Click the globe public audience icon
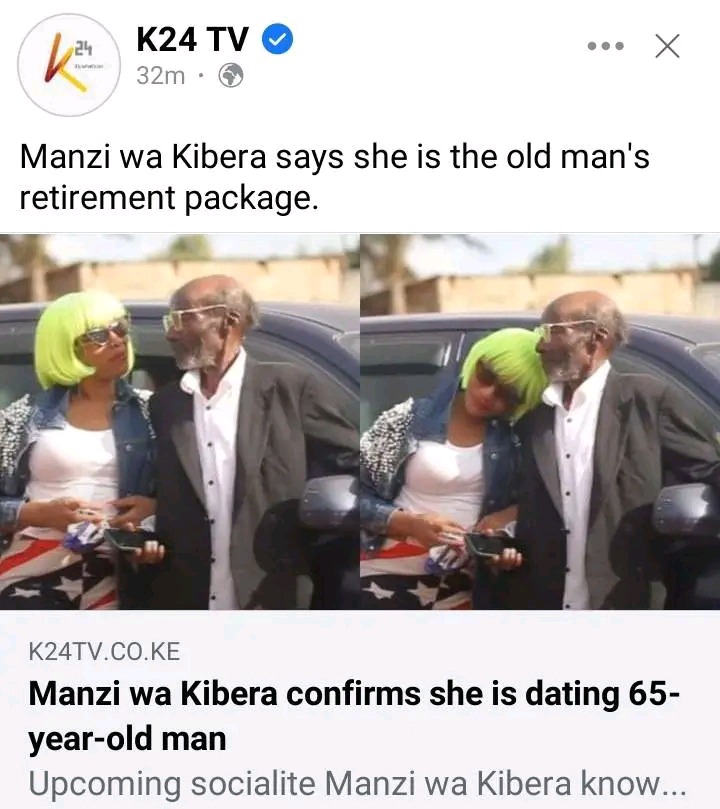The height and width of the screenshot is (809, 720). point(231,76)
